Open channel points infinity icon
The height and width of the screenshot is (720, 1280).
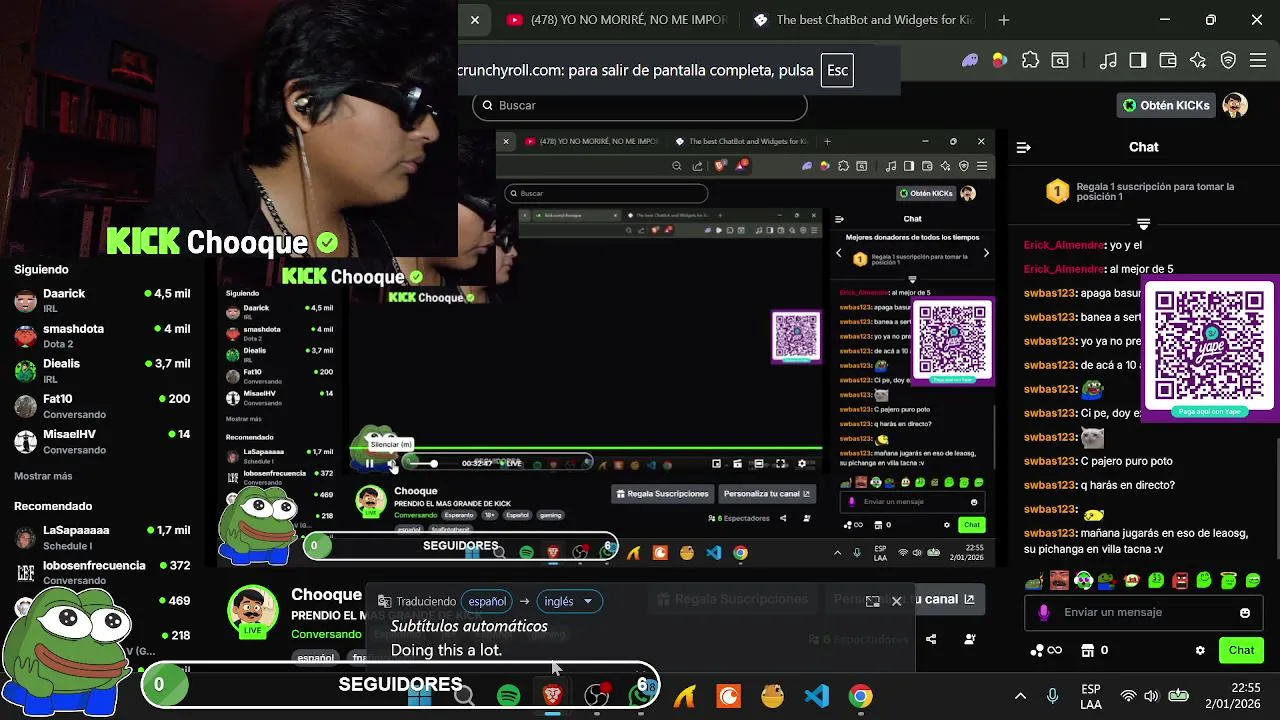coord(1046,650)
